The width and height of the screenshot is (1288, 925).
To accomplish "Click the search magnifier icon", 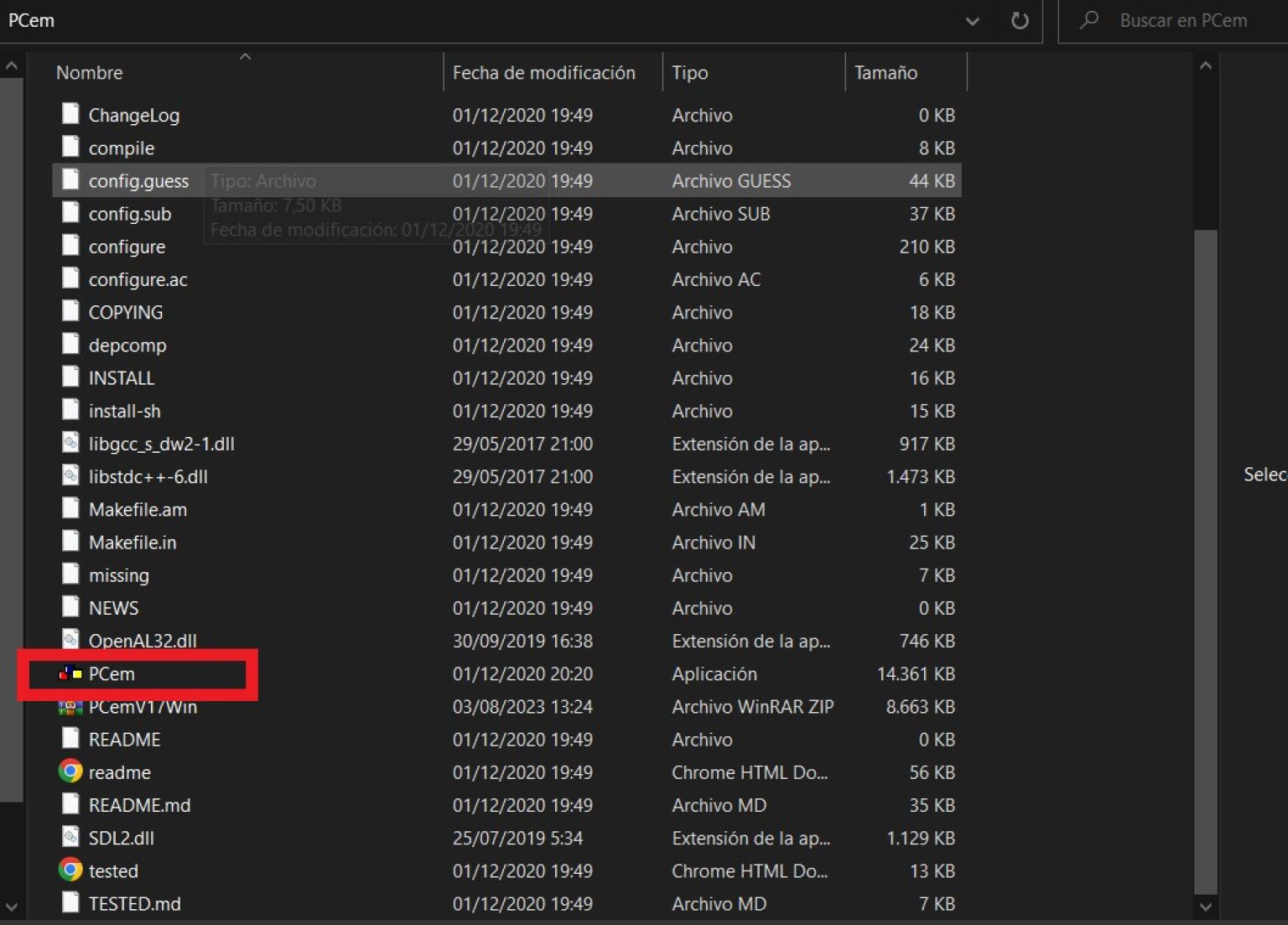I will click(1089, 20).
